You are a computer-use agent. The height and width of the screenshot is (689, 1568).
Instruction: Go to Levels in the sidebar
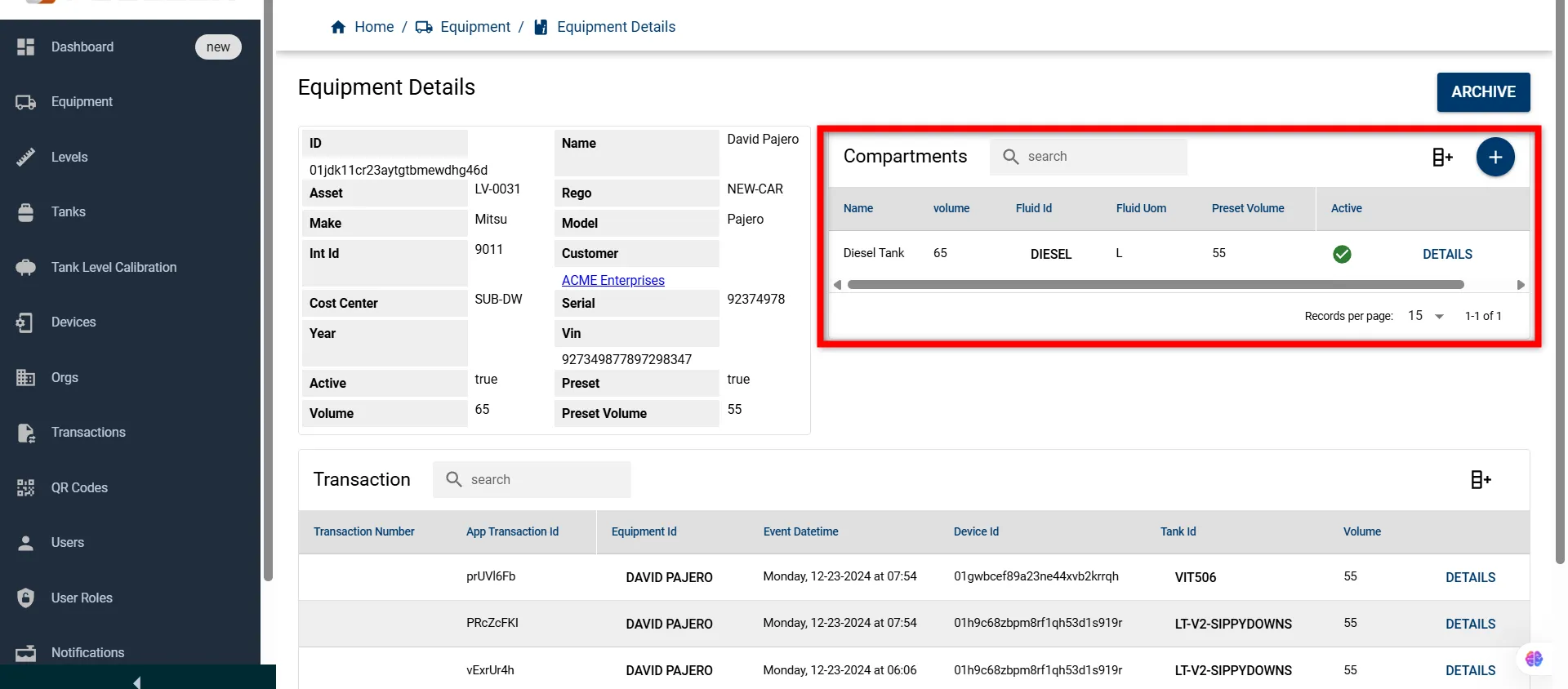click(x=69, y=157)
